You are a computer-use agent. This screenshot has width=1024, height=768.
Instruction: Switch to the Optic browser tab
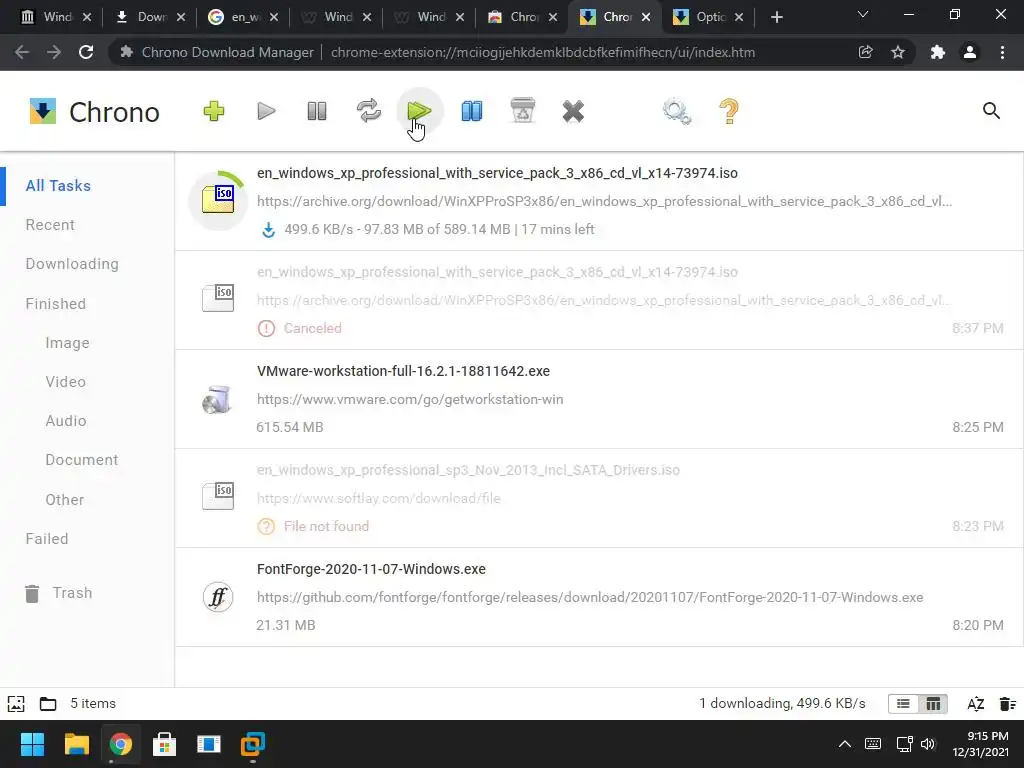point(710,17)
